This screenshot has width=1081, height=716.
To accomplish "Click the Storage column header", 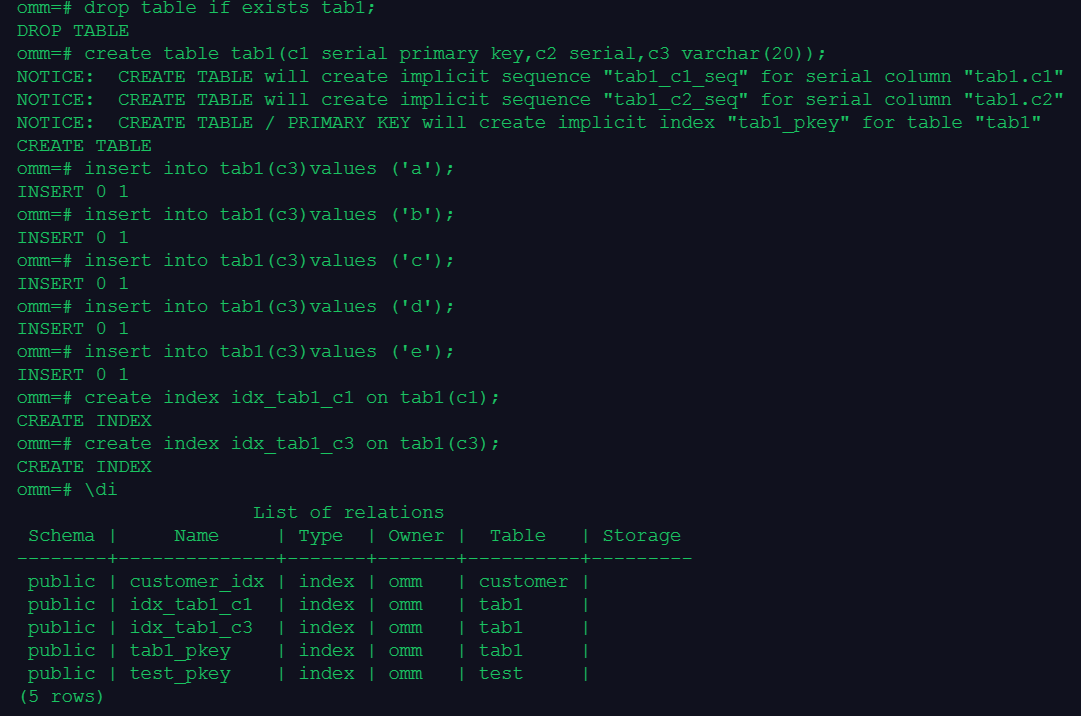I will [641, 536].
